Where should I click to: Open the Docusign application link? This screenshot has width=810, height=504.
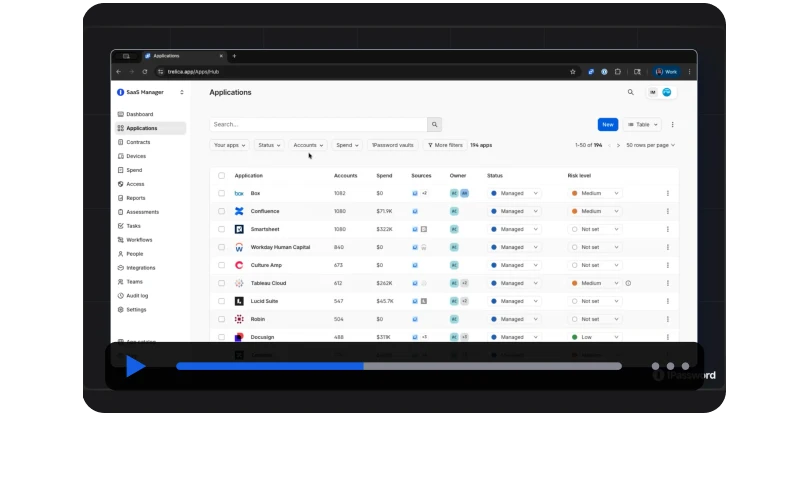(262, 337)
